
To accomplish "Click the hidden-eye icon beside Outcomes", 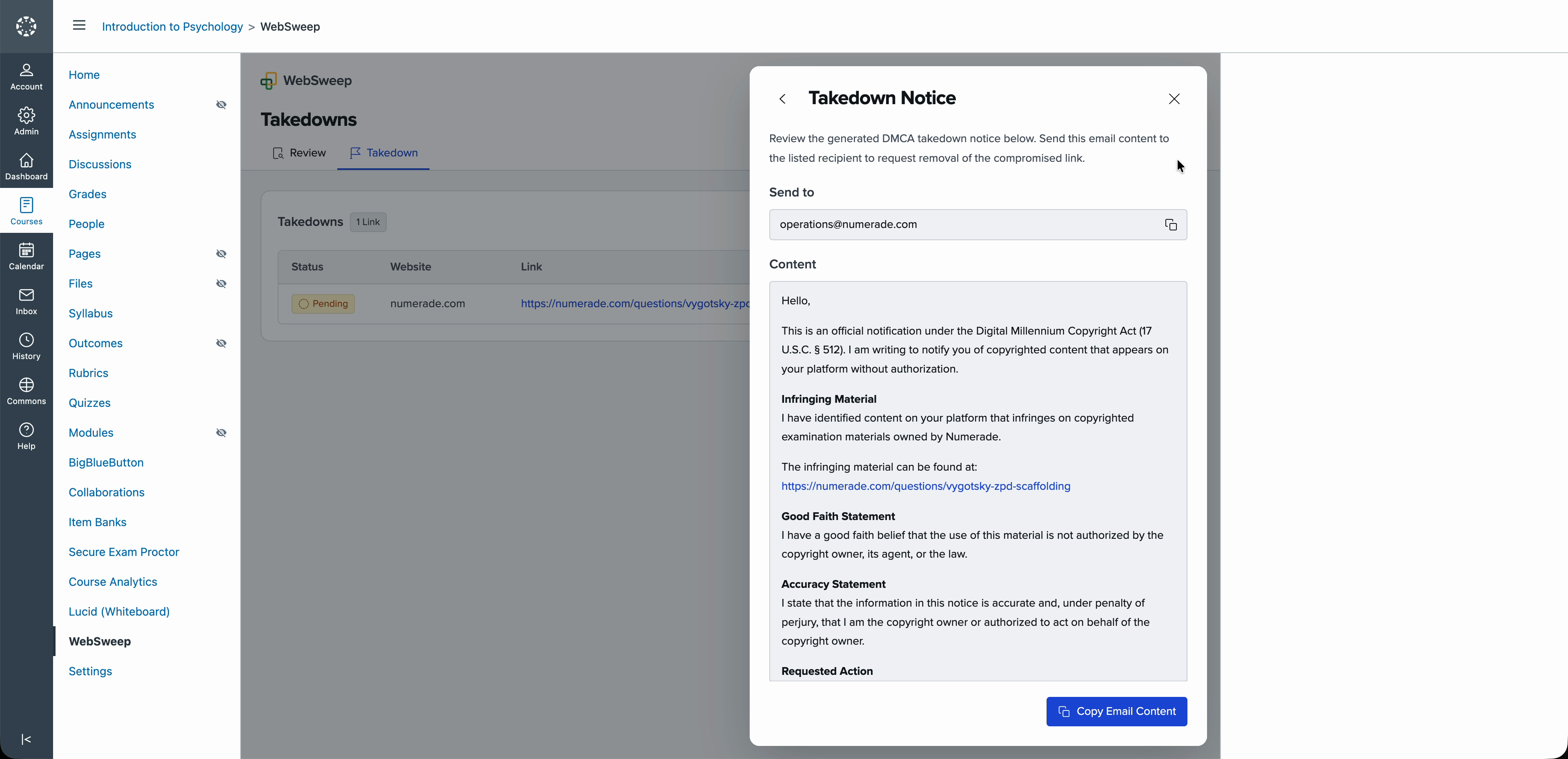I will pyautogui.click(x=222, y=344).
